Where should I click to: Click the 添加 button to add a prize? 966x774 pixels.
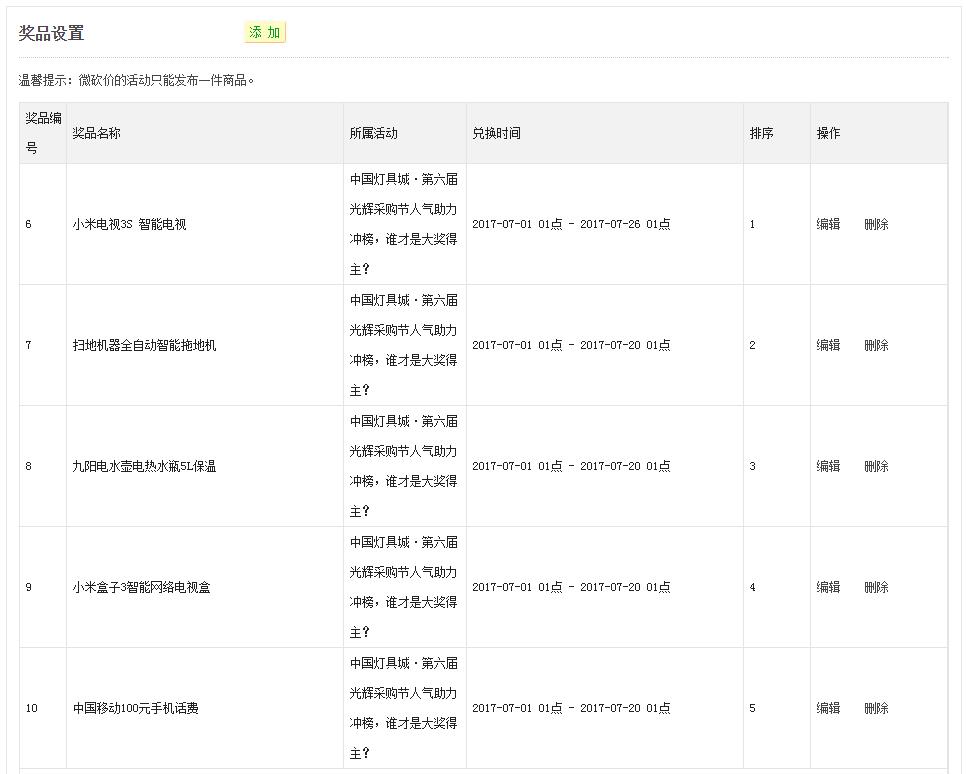(264, 33)
